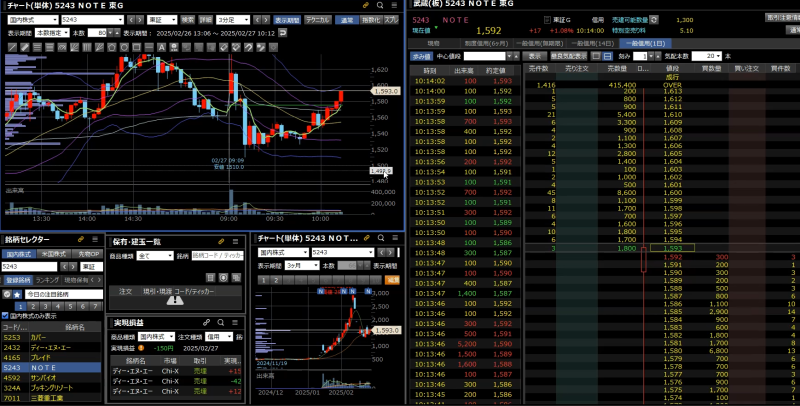This screenshot has height=406, width=800.
Task: Switch to 制度信用(6ヶ月) tab
Action: coord(486,44)
